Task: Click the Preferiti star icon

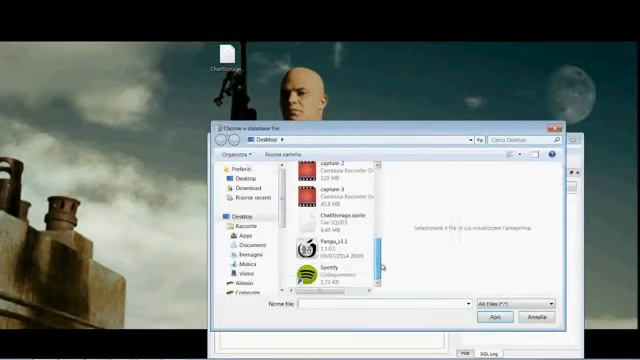Action: 226,169
